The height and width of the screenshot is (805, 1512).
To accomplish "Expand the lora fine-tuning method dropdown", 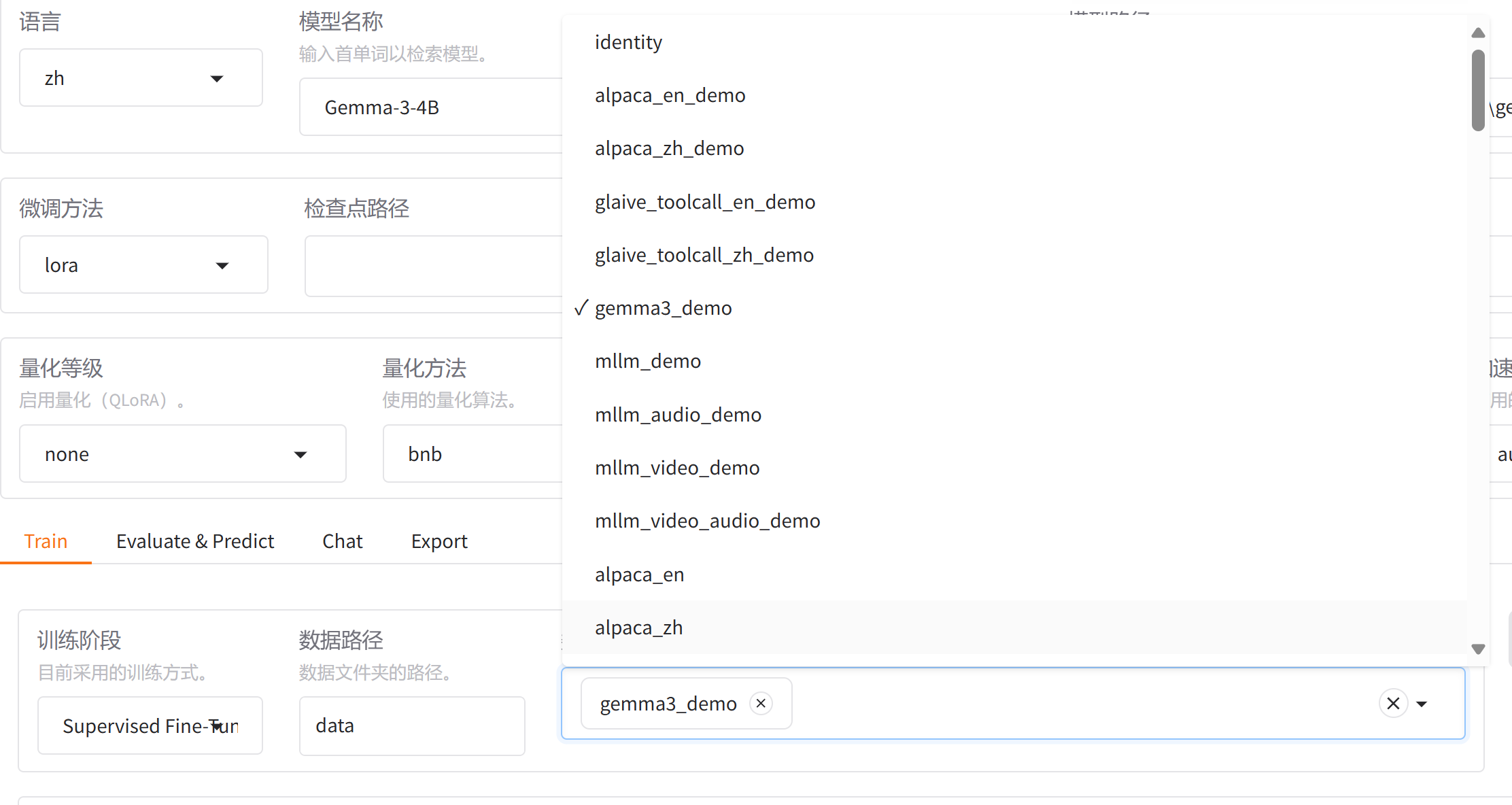I will [x=143, y=265].
